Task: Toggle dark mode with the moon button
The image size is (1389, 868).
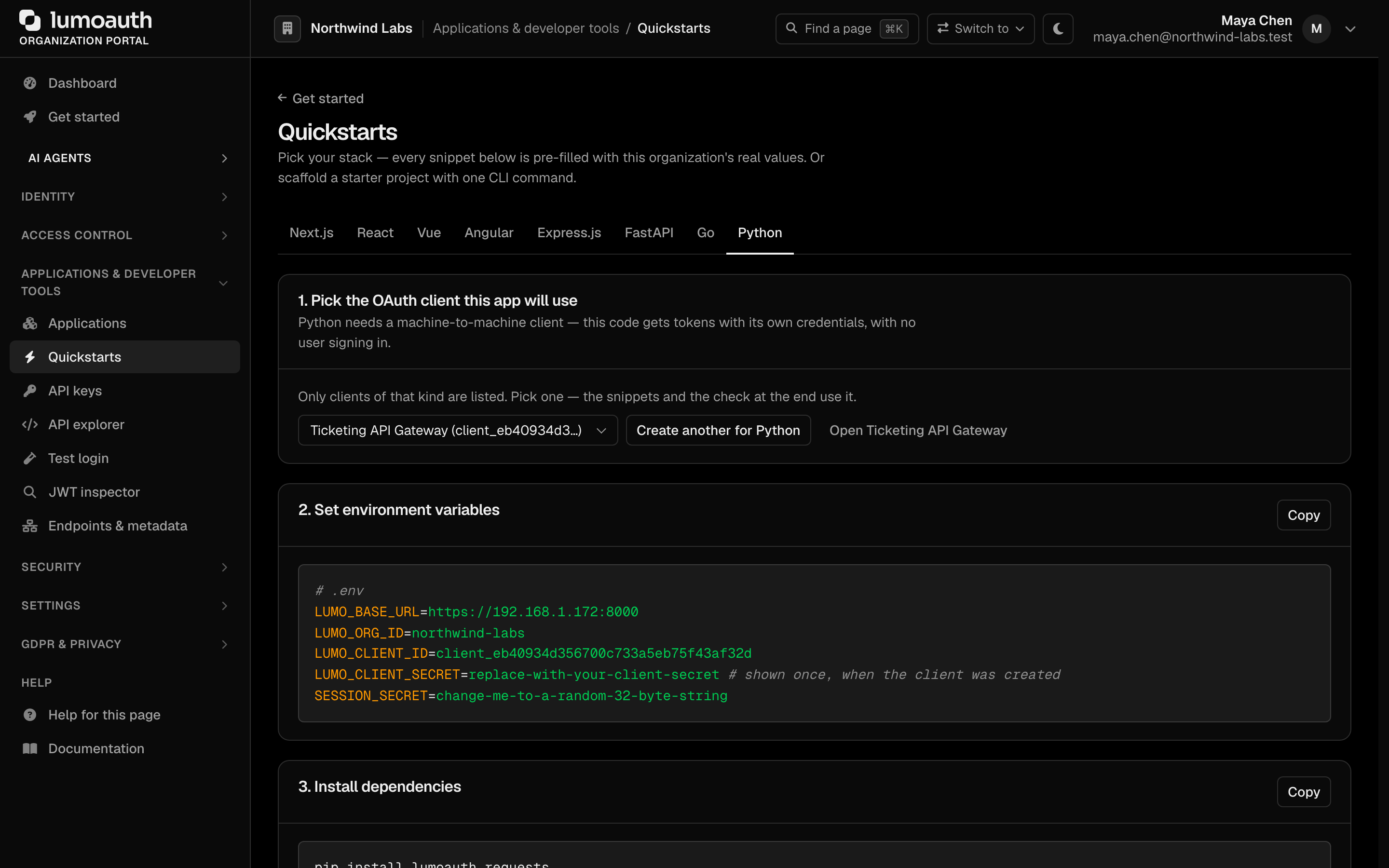Action: tap(1058, 29)
